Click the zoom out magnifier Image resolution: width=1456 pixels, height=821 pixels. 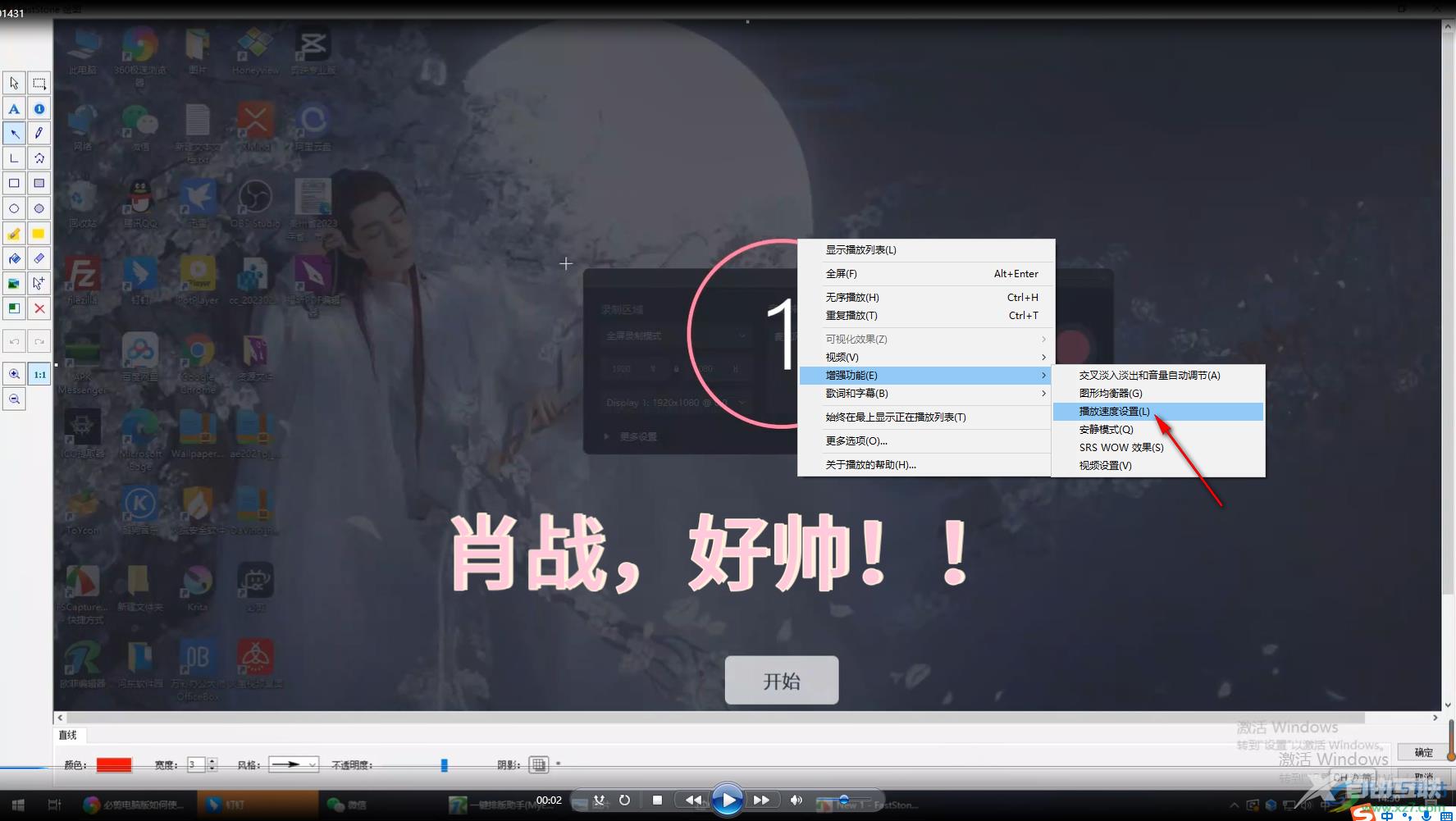coord(14,399)
